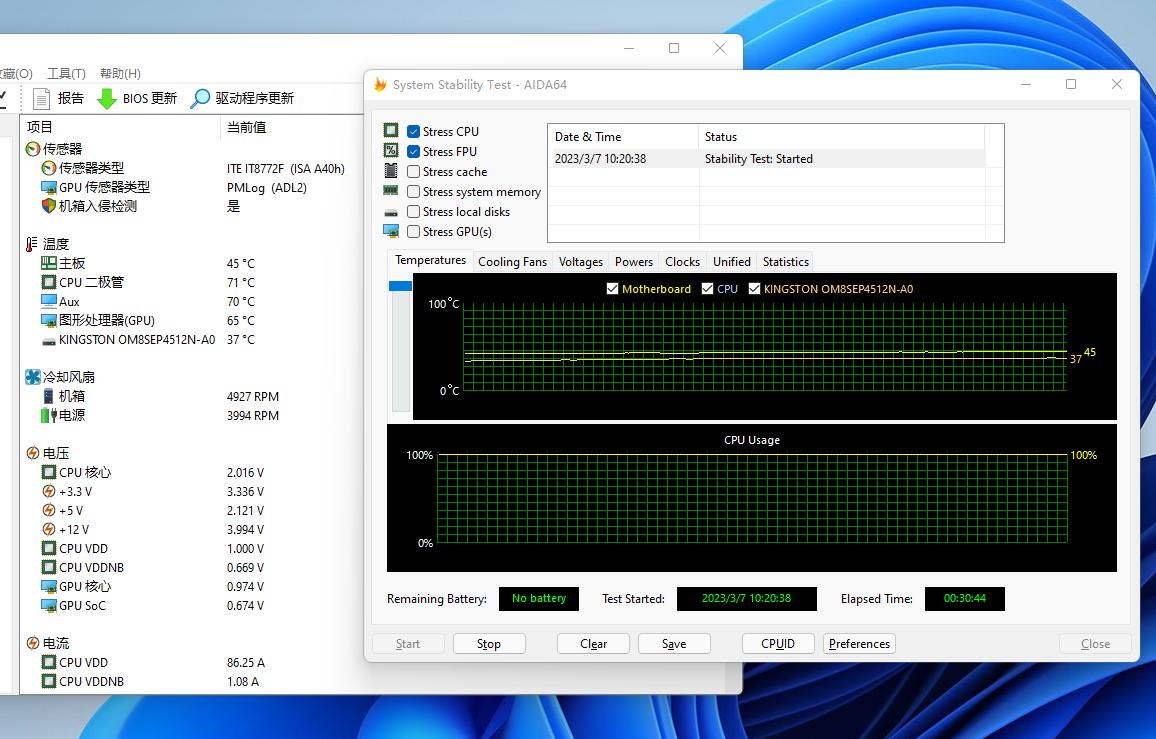The width and height of the screenshot is (1156, 739).
Task: Click the cooling fan icon beside 冷却风扇
Action: (33, 377)
